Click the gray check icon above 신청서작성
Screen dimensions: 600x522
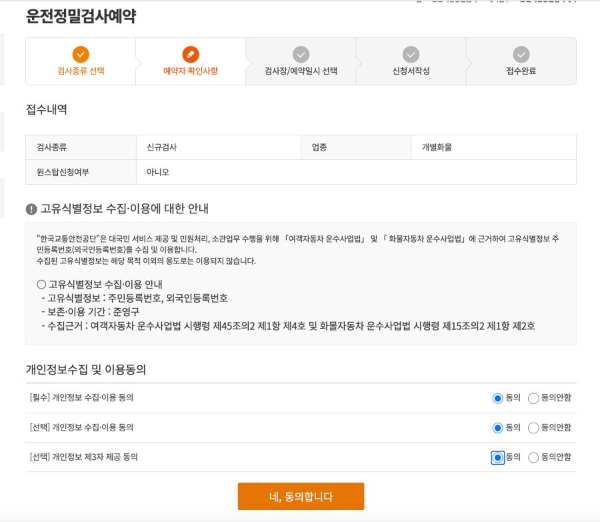(x=411, y=54)
